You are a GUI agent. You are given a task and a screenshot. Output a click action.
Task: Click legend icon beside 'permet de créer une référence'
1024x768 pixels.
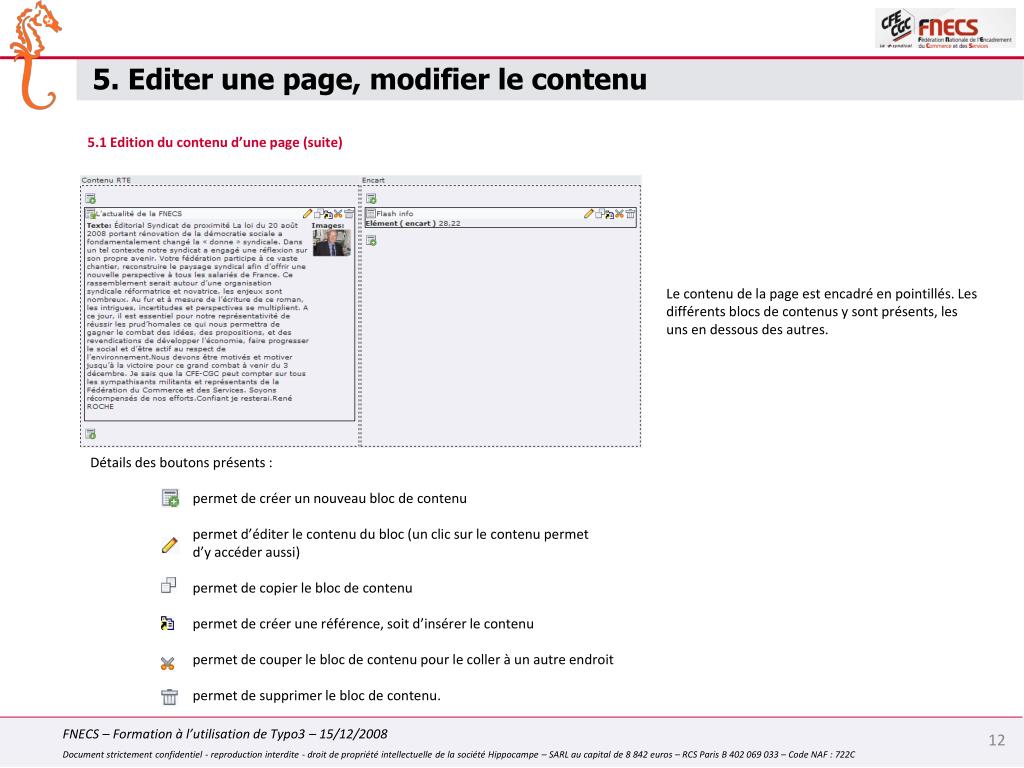(x=168, y=623)
